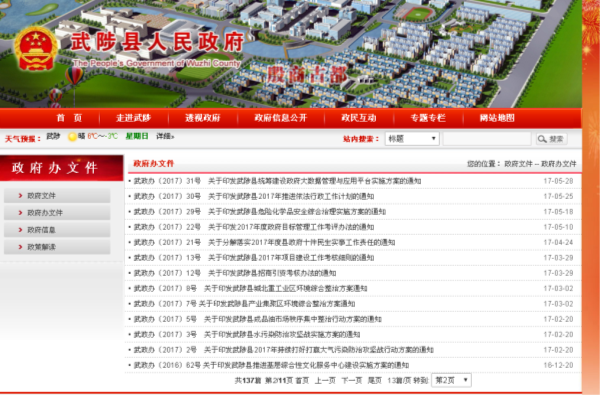Screen dimensions: 600x395
Task: Click red arrow beside 政府信息
Action: point(20,230)
